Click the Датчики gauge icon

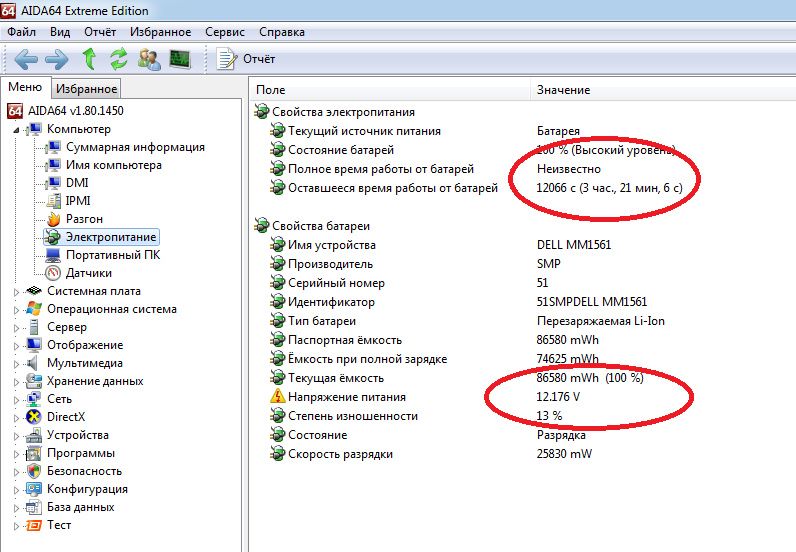pyautogui.click(x=53, y=273)
